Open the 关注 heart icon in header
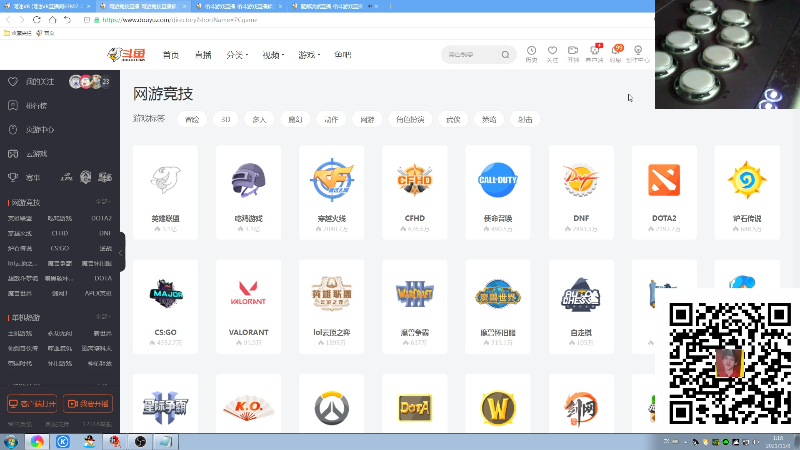The height and width of the screenshot is (450, 800). click(x=552, y=54)
